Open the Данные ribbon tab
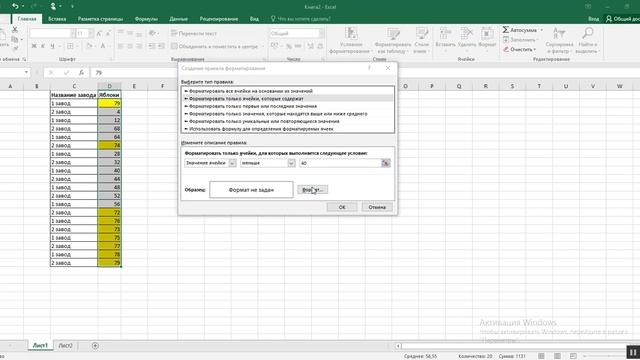640x360 pixels. [178, 19]
